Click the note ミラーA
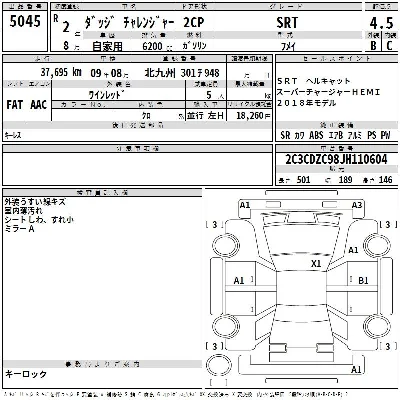This screenshot has height=400, width=400. 19,229
